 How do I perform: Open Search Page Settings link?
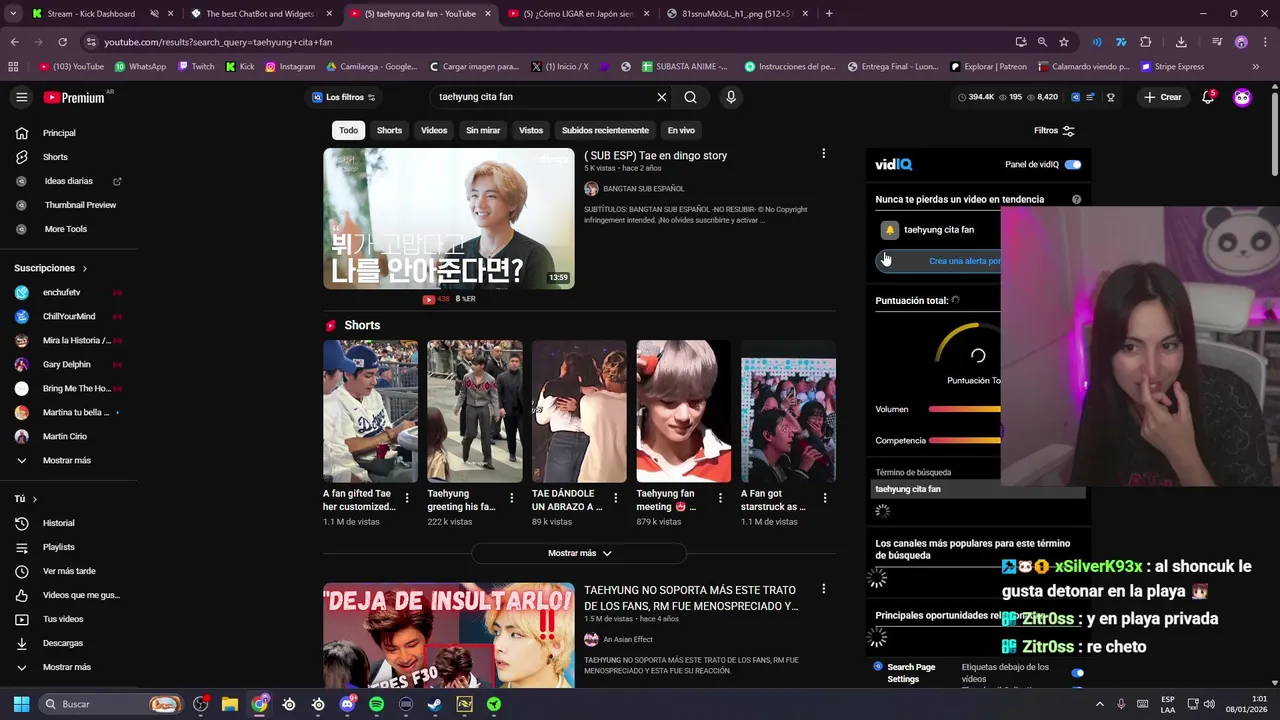910,673
